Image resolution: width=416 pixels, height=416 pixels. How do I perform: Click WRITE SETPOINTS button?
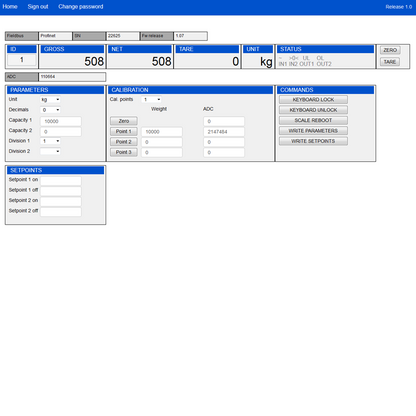pos(313,141)
